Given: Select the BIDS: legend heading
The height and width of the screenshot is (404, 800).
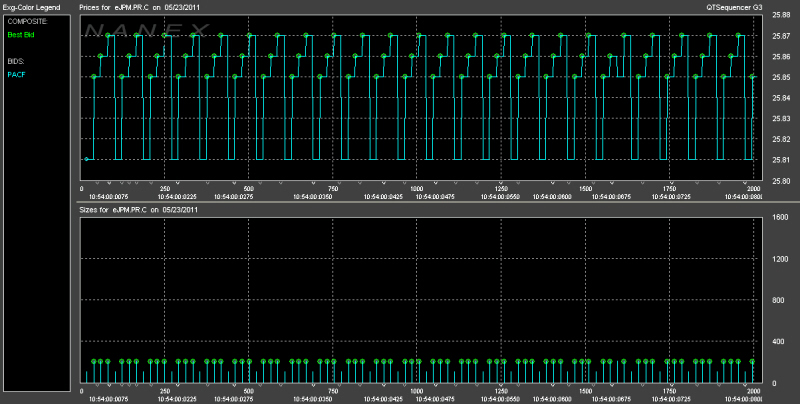Looking at the screenshot, I should (x=16, y=61).
